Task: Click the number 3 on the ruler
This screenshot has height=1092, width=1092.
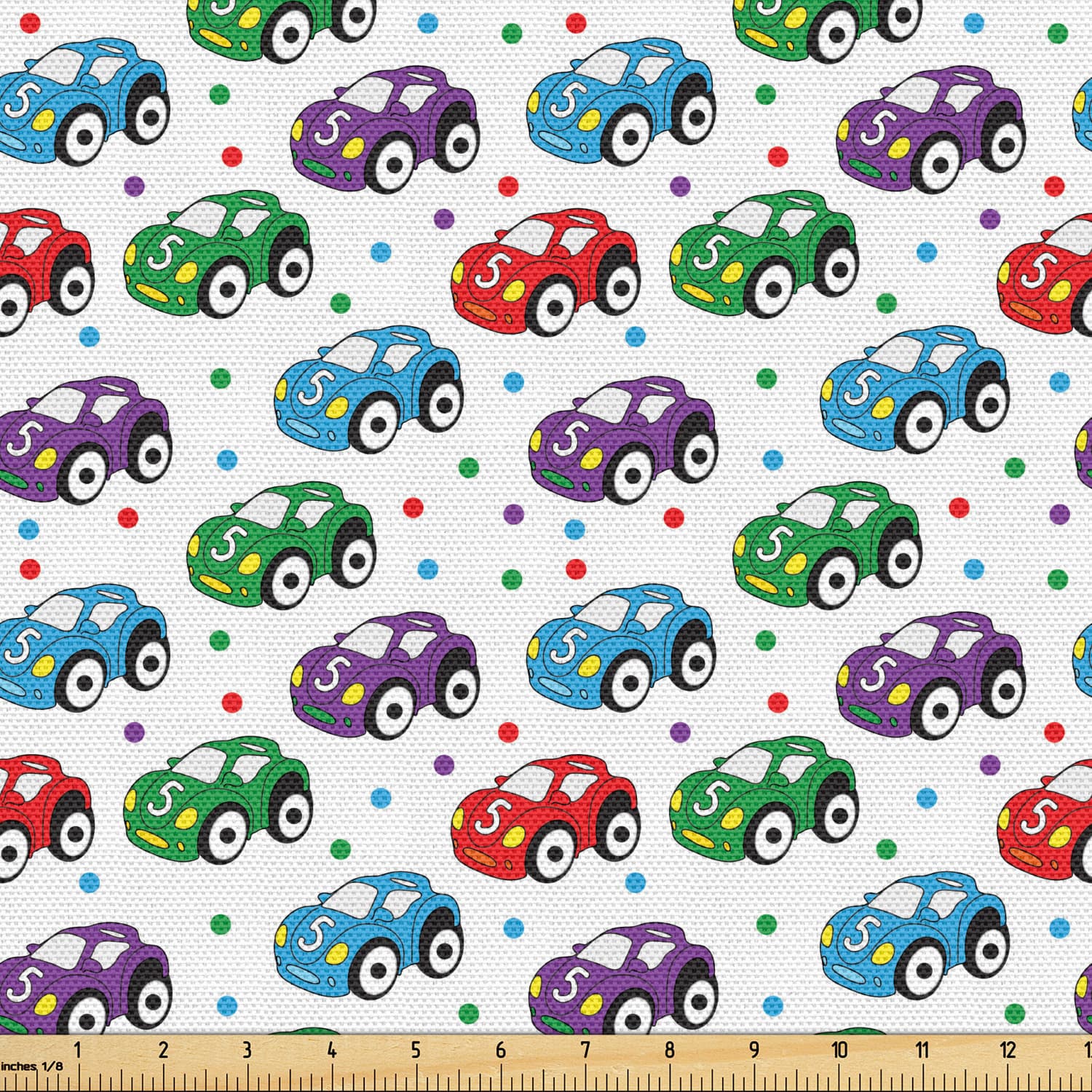Action: coord(247,1050)
